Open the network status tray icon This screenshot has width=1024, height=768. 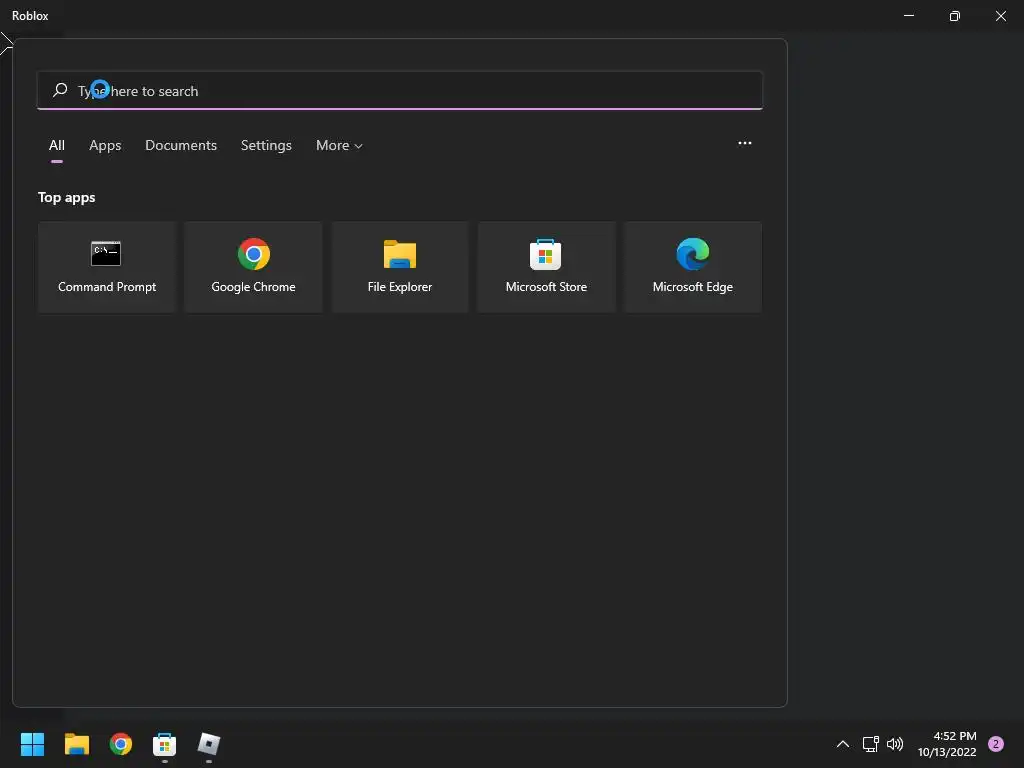870,744
